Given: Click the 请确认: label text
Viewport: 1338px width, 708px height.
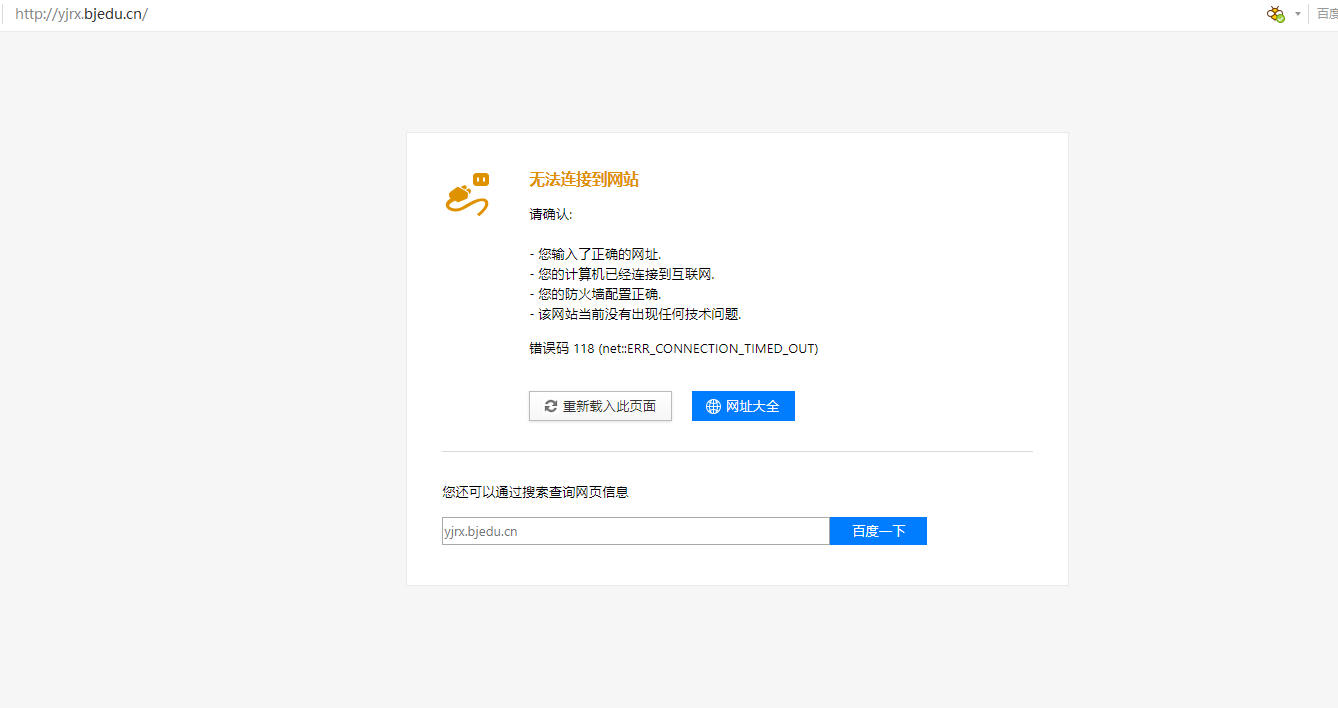Looking at the screenshot, I should pos(551,214).
